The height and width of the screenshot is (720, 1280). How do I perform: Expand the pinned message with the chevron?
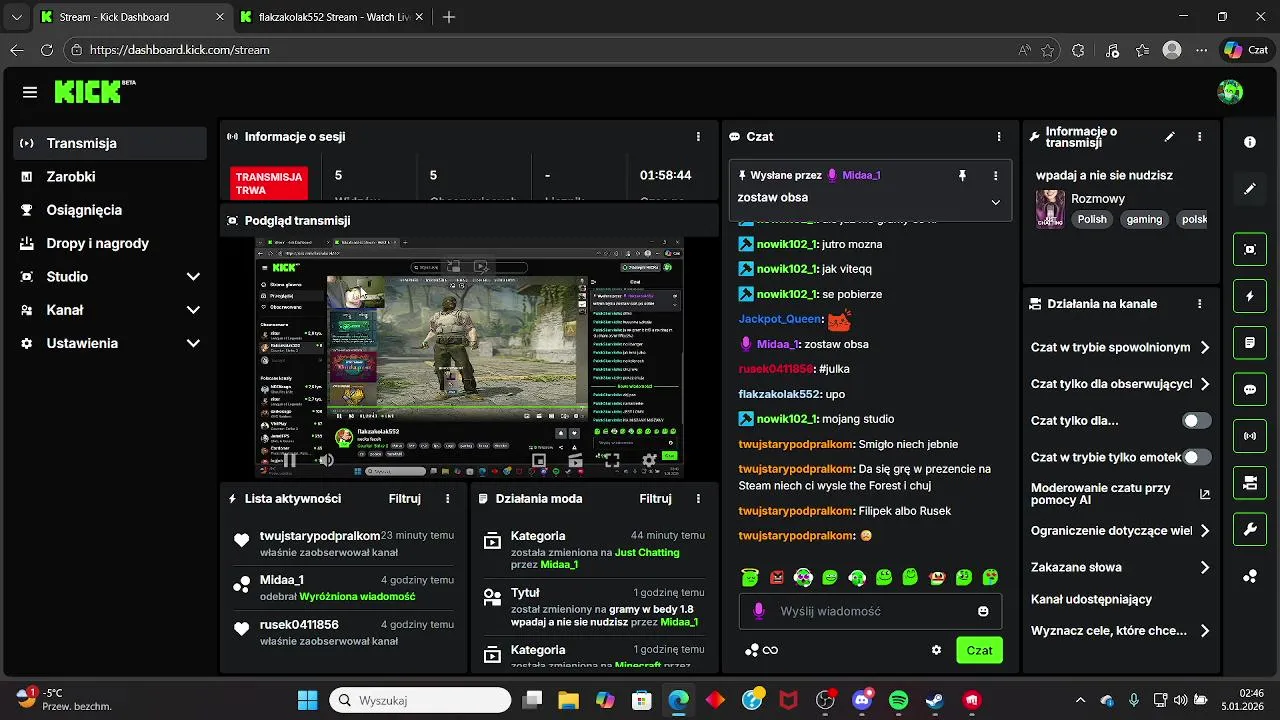tap(995, 202)
